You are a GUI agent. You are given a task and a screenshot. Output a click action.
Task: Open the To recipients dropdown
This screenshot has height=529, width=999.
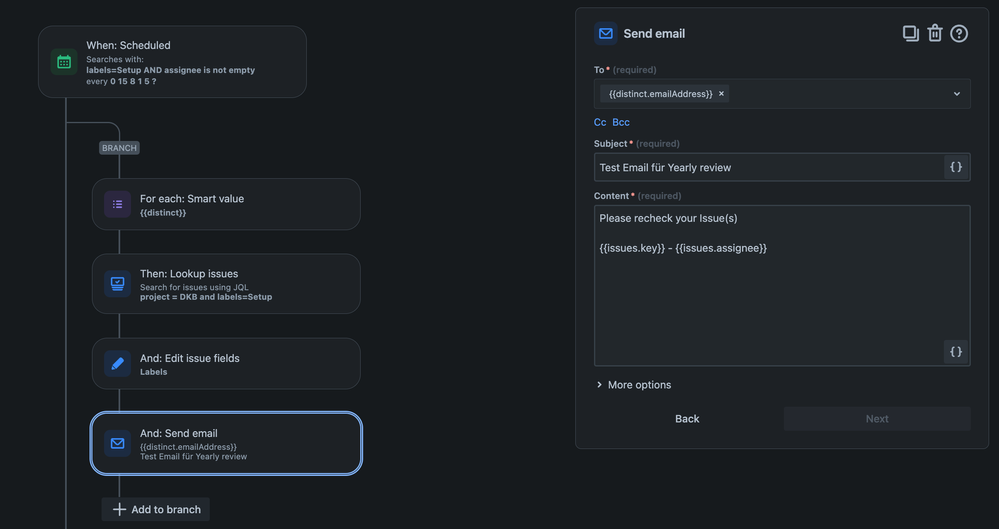(956, 94)
